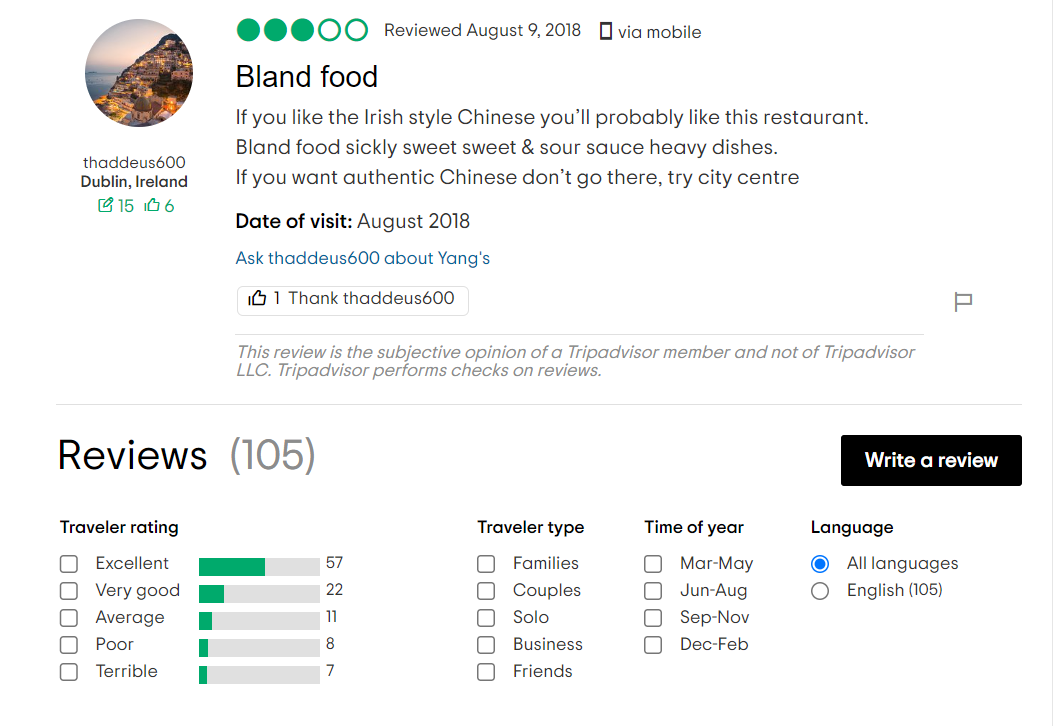Click thaddeus600's profile avatar photo
This screenshot has height=726, width=1062.
tap(139, 72)
